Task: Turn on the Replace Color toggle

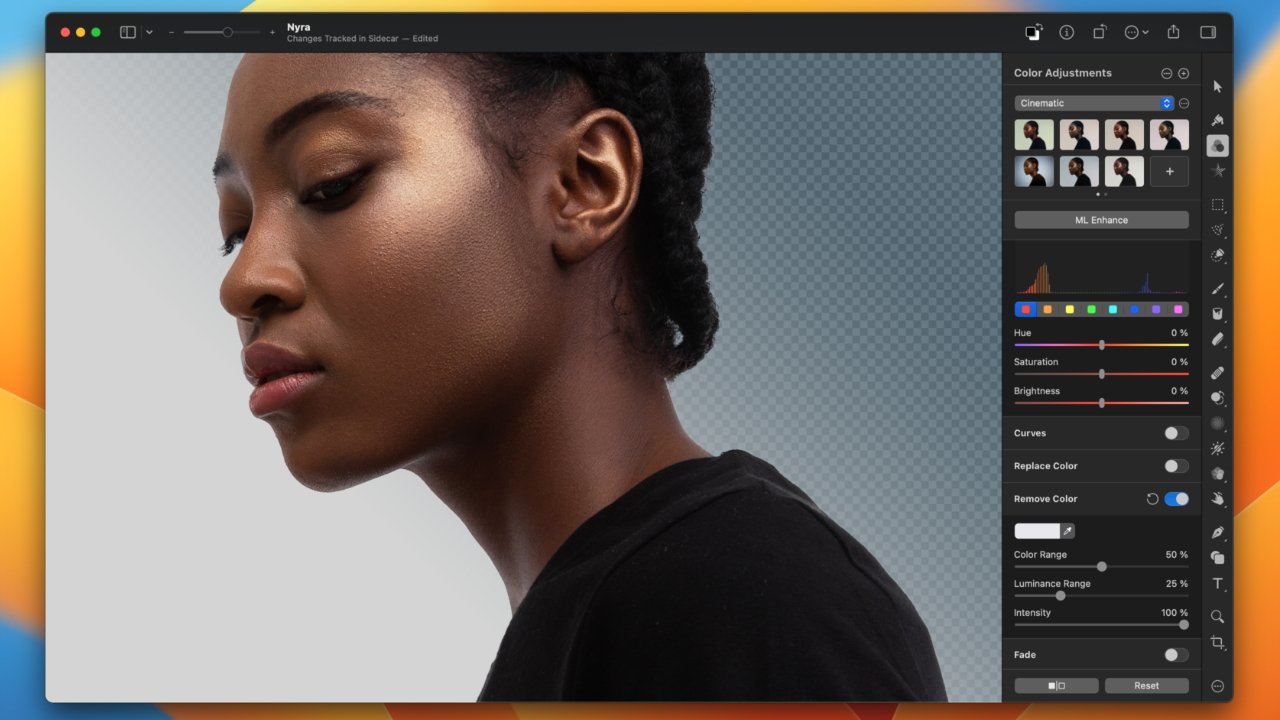Action: coord(1176,466)
